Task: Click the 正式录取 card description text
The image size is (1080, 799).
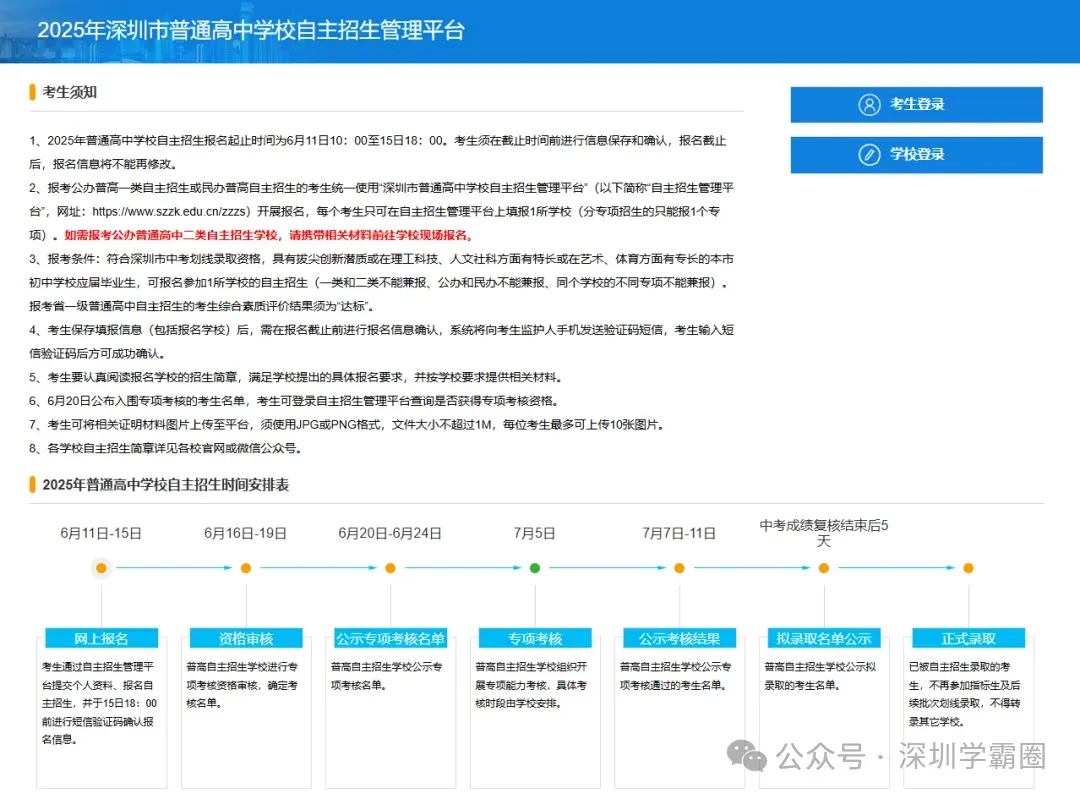Action: pyautogui.click(x=964, y=694)
